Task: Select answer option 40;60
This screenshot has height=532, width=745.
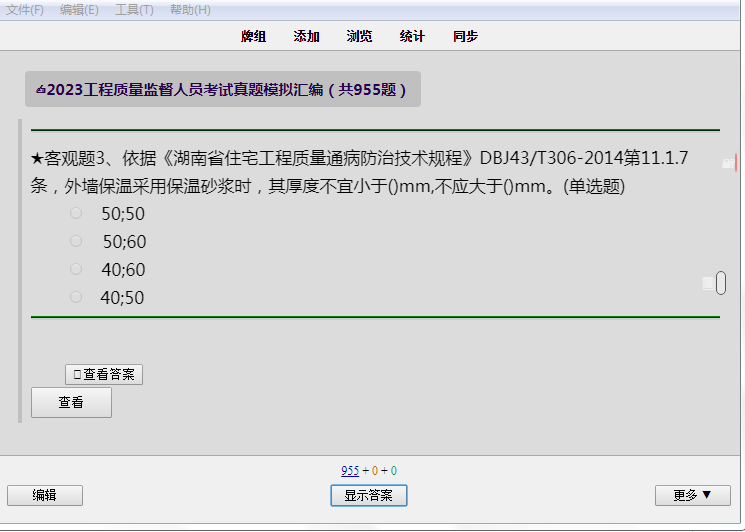Action: [x=76, y=269]
